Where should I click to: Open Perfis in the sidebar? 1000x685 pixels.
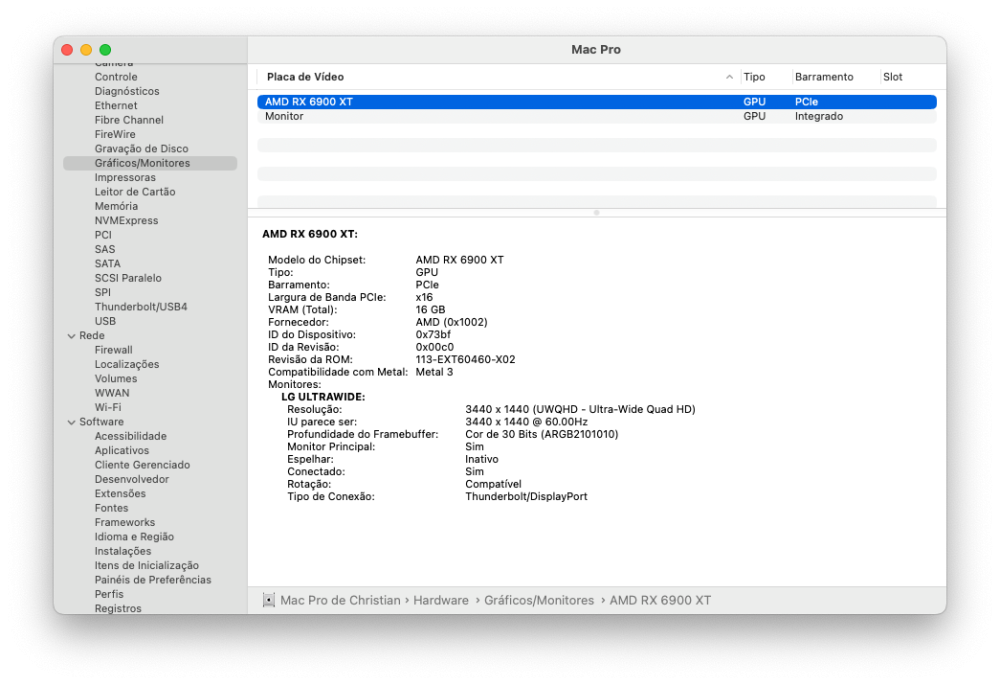coord(109,594)
